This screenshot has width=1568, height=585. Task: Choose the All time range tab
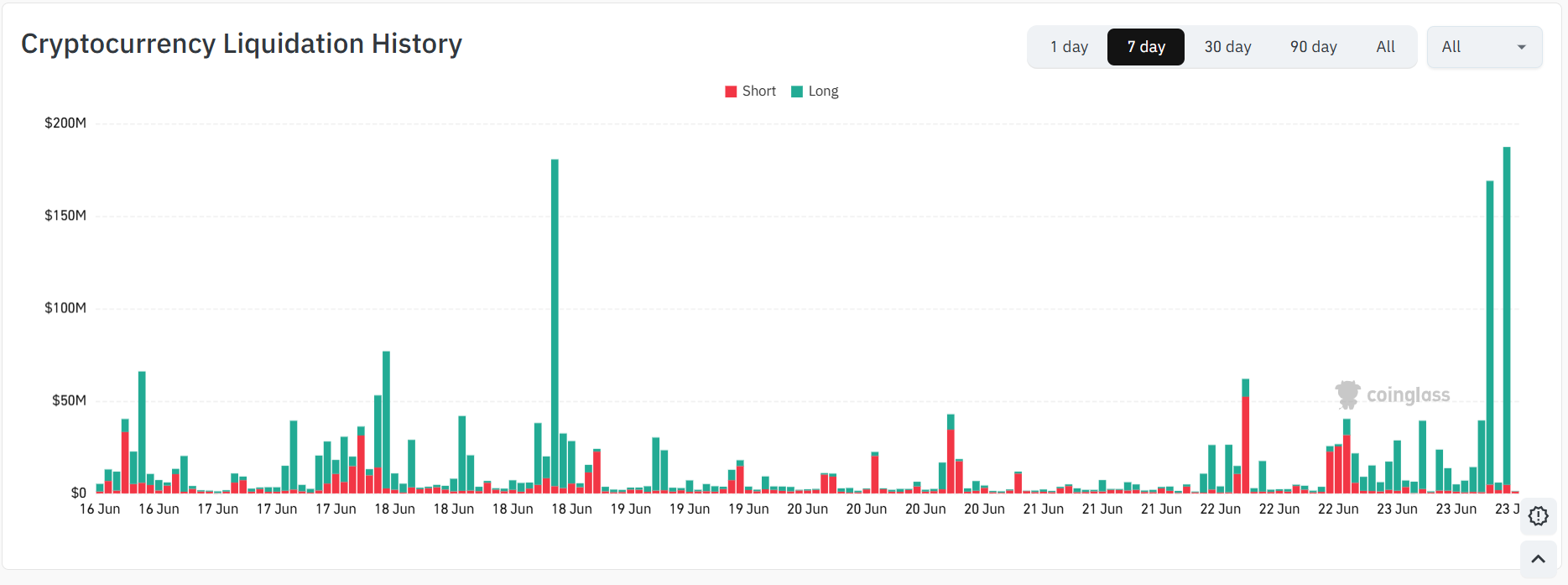tap(1385, 47)
